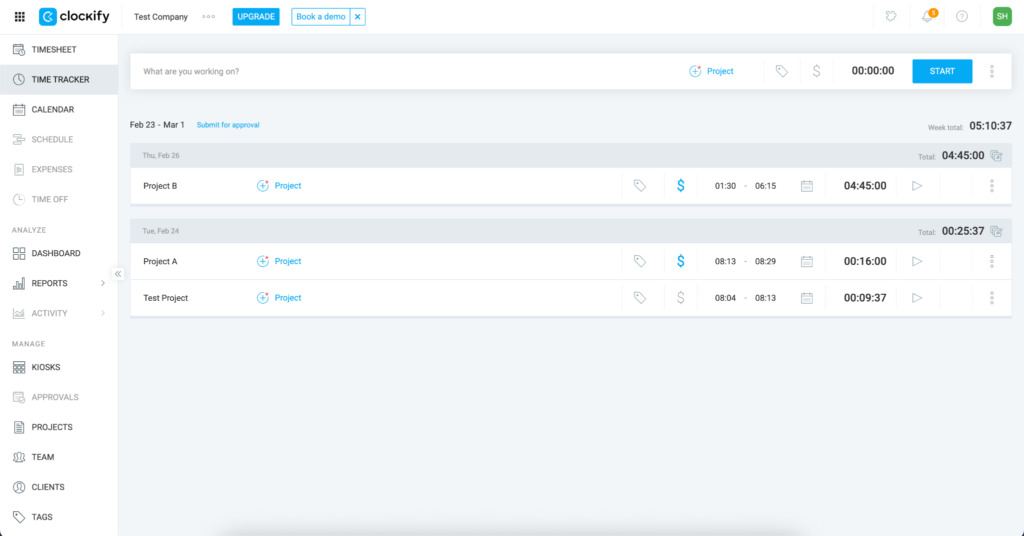Viewport: 1024px width, 536px height.
Task: Open bulk edit icon for Thu, Feb 26
Action: pos(996,156)
